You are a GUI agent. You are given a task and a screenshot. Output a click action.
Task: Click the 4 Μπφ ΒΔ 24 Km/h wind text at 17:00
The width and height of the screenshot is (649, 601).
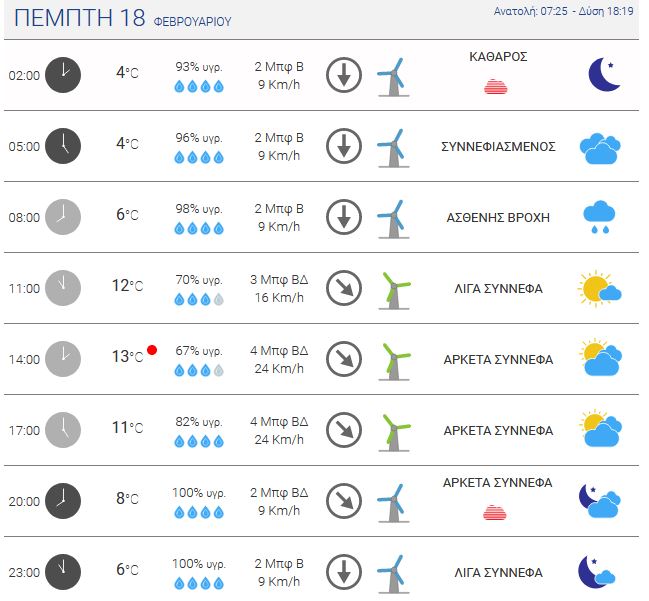pyautogui.click(x=279, y=430)
